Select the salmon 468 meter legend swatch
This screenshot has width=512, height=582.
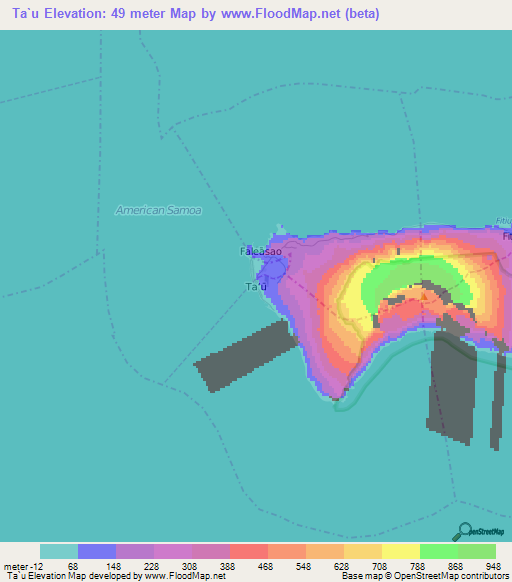click(x=287, y=552)
